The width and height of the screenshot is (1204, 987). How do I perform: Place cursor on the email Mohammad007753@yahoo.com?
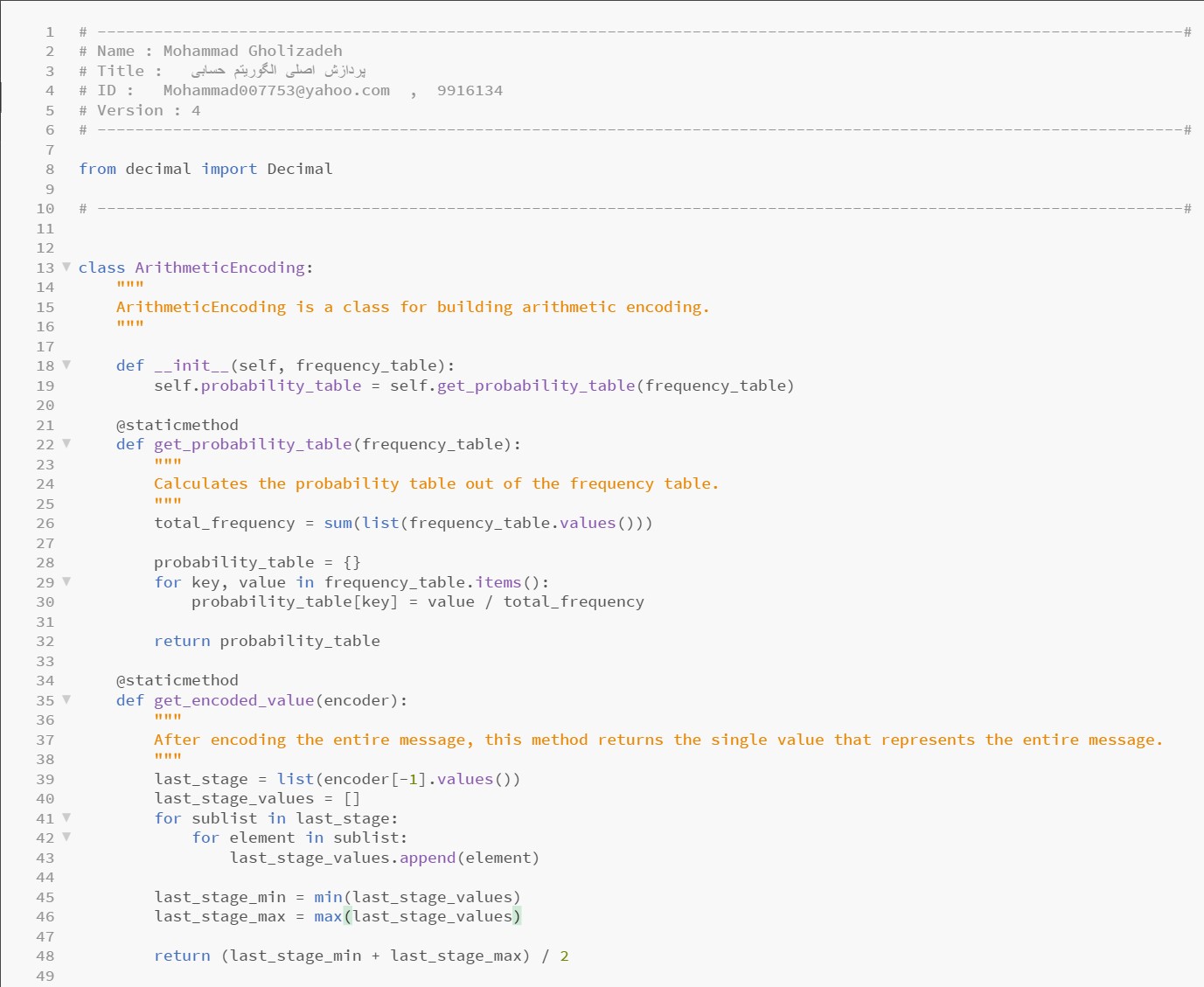(276, 90)
